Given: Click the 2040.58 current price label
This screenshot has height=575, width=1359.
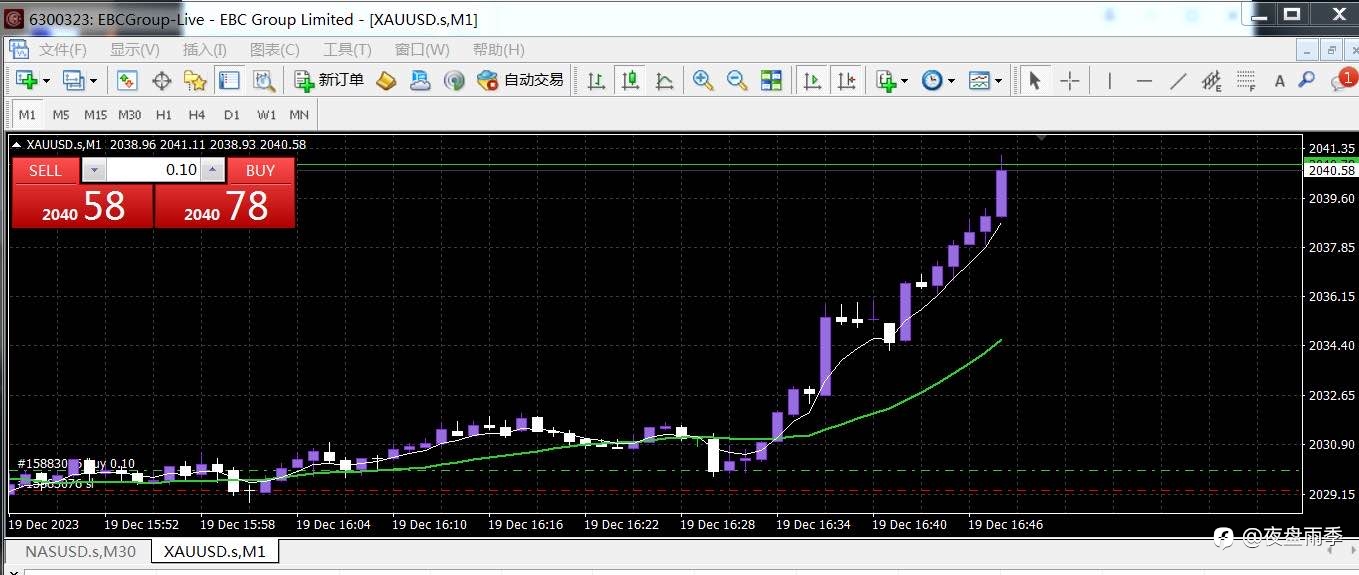Looking at the screenshot, I should pyautogui.click(x=1331, y=171).
